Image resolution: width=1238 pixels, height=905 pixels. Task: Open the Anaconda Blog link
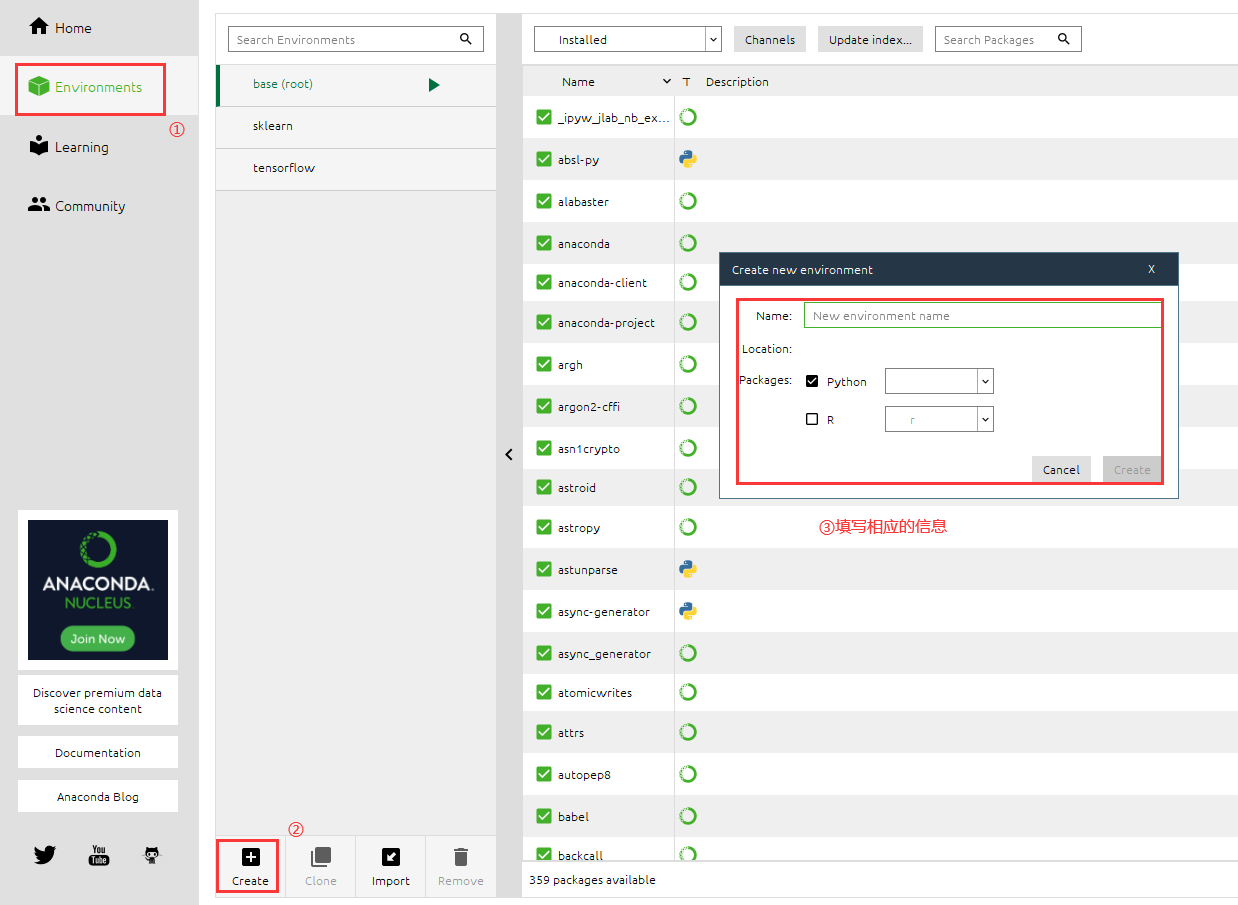tap(98, 797)
